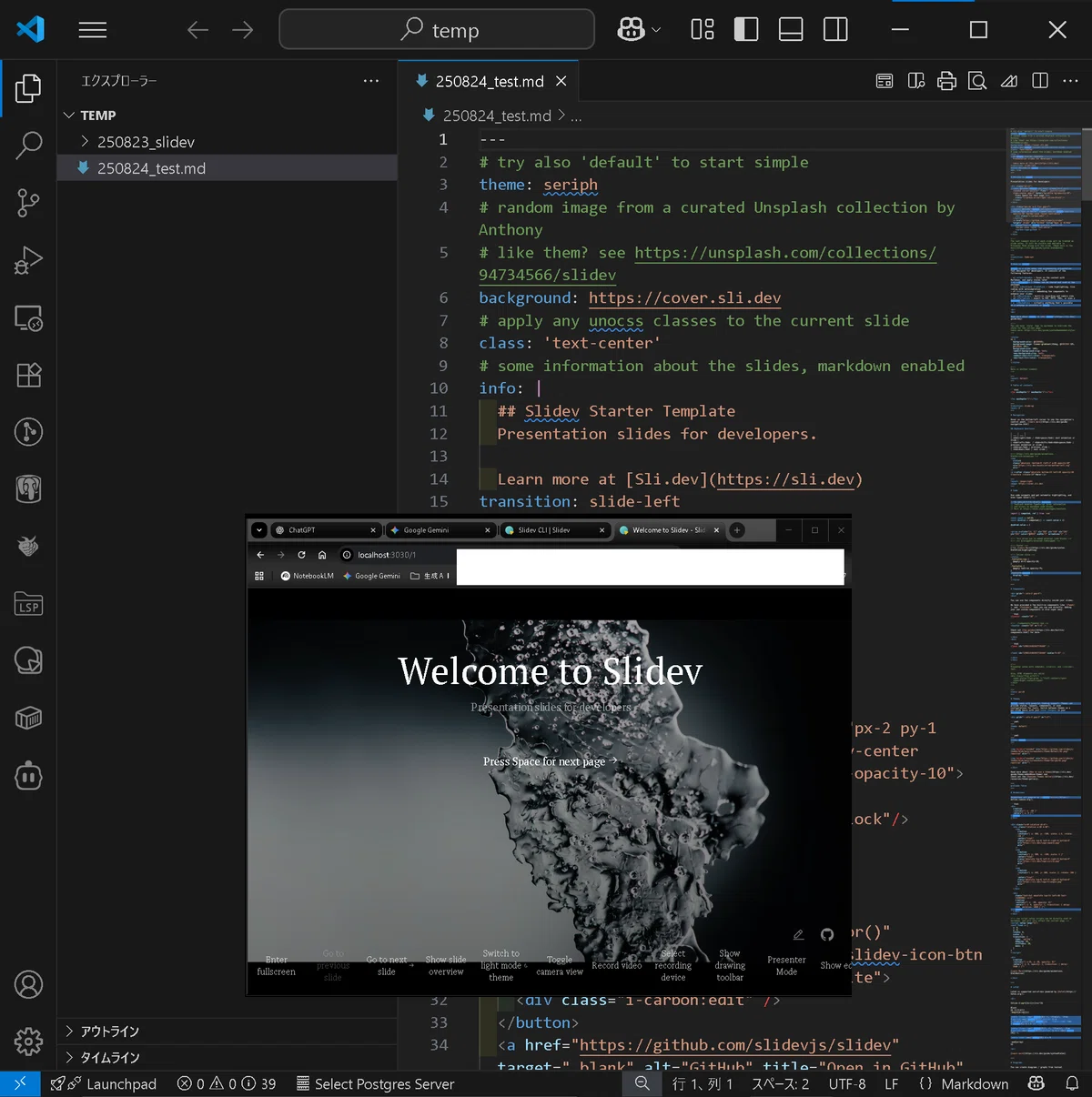The height and width of the screenshot is (1097, 1092).
Task: Open the Manage gear menu
Action: click(28, 1042)
